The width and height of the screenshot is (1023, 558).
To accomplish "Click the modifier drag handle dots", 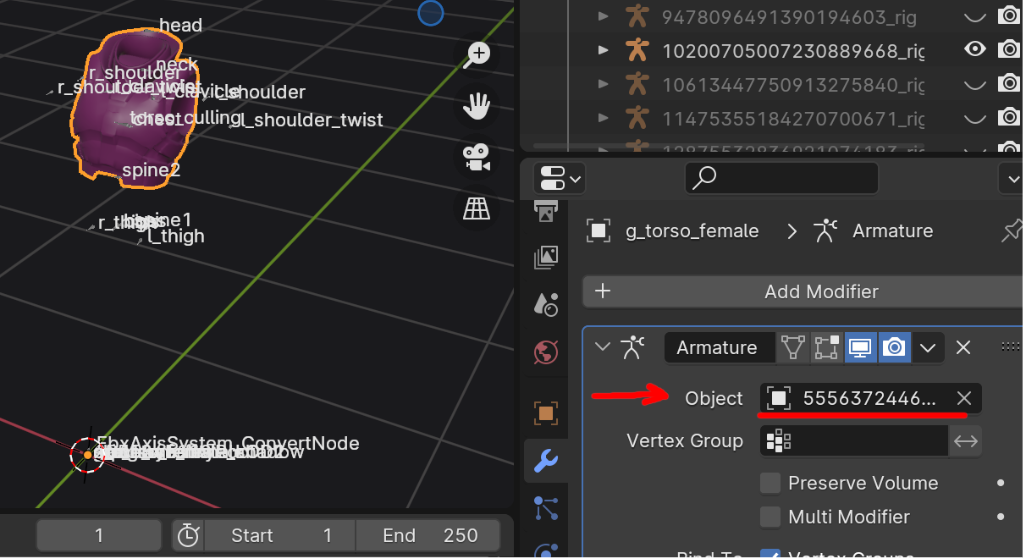I will 1011,347.
